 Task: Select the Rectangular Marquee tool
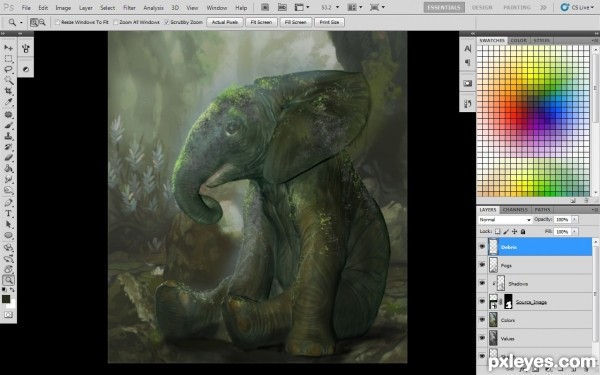tap(8, 59)
